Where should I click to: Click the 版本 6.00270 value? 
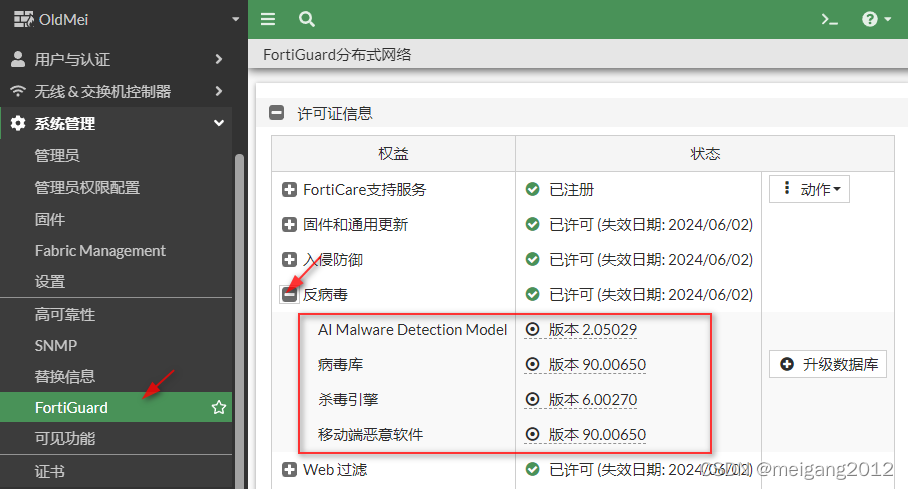click(592, 400)
